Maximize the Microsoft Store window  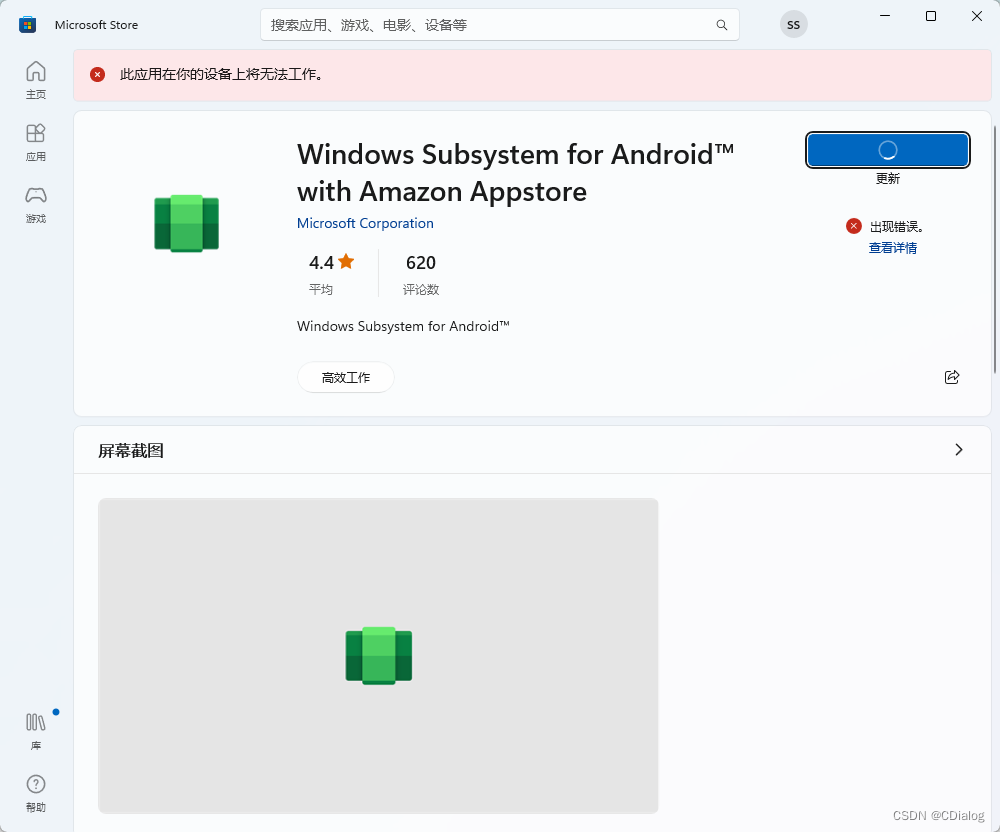pos(930,16)
